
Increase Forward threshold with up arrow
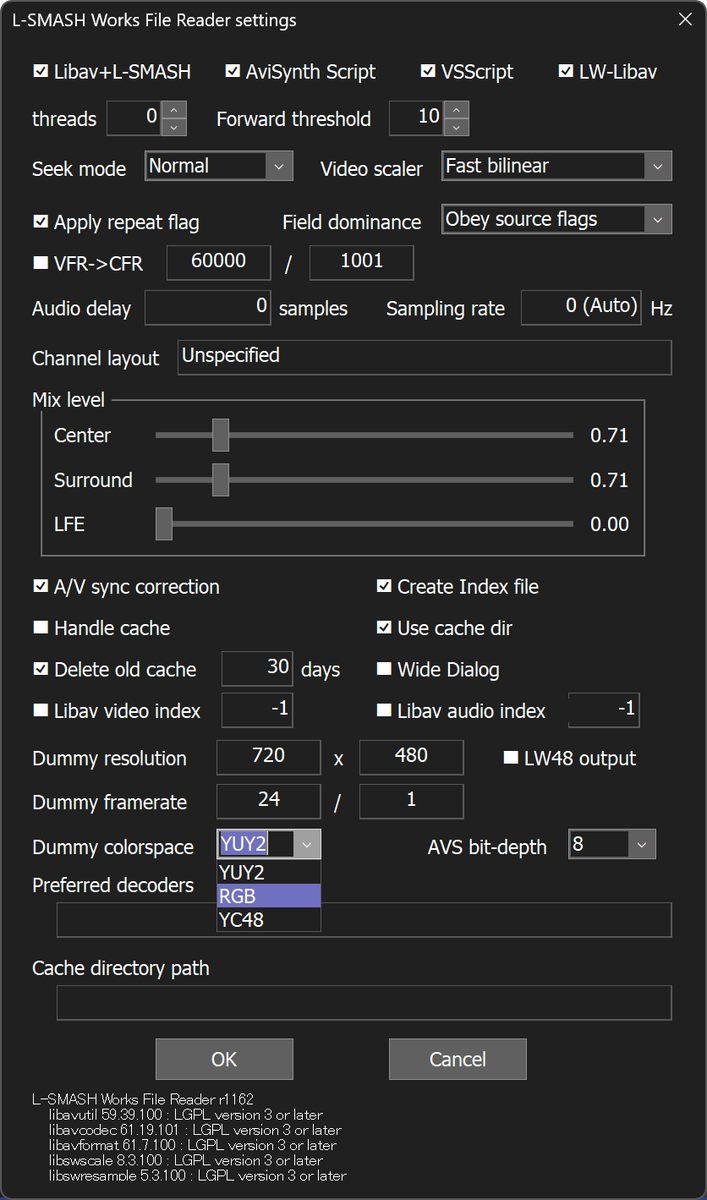[456, 110]
